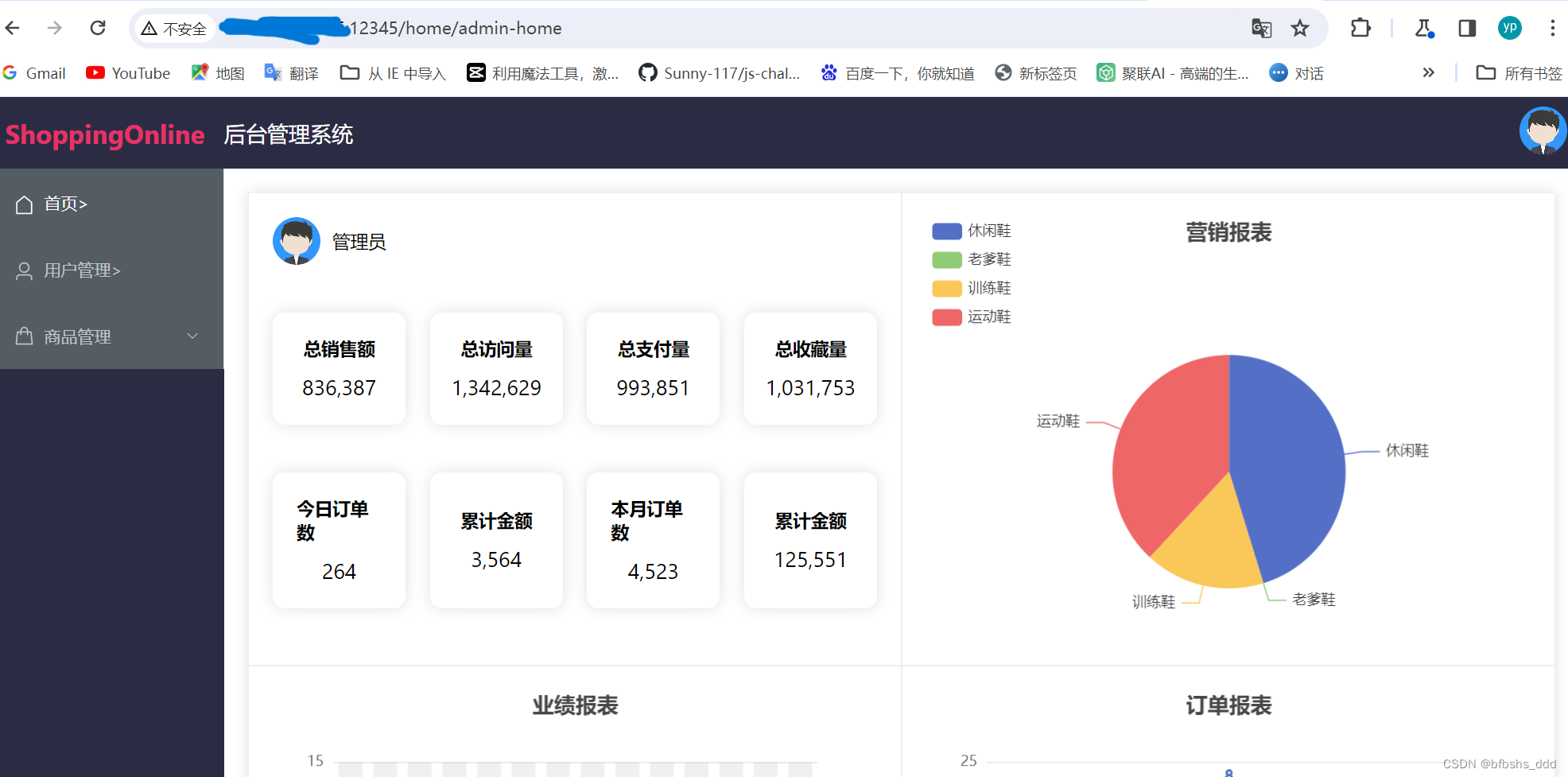Click inside the browser address bar

pos(636,27)
